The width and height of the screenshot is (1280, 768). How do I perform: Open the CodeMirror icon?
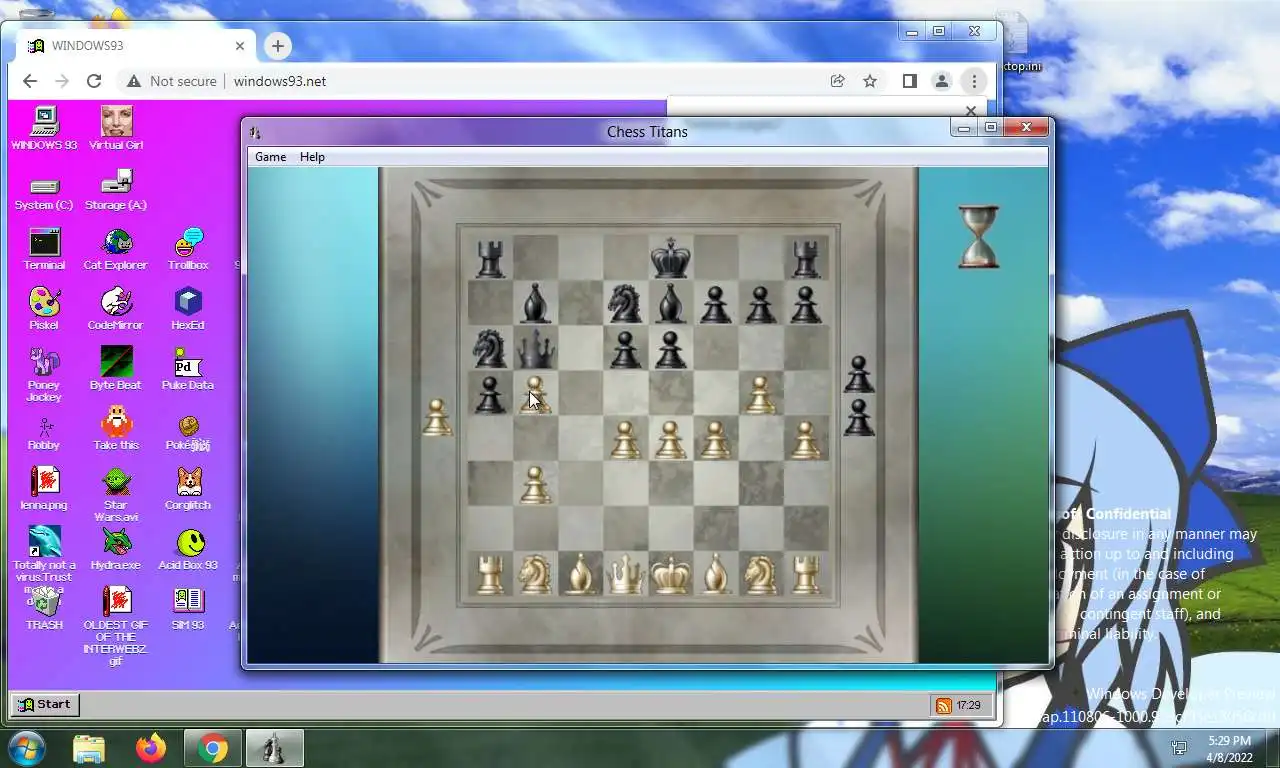[x=116, y=309]
